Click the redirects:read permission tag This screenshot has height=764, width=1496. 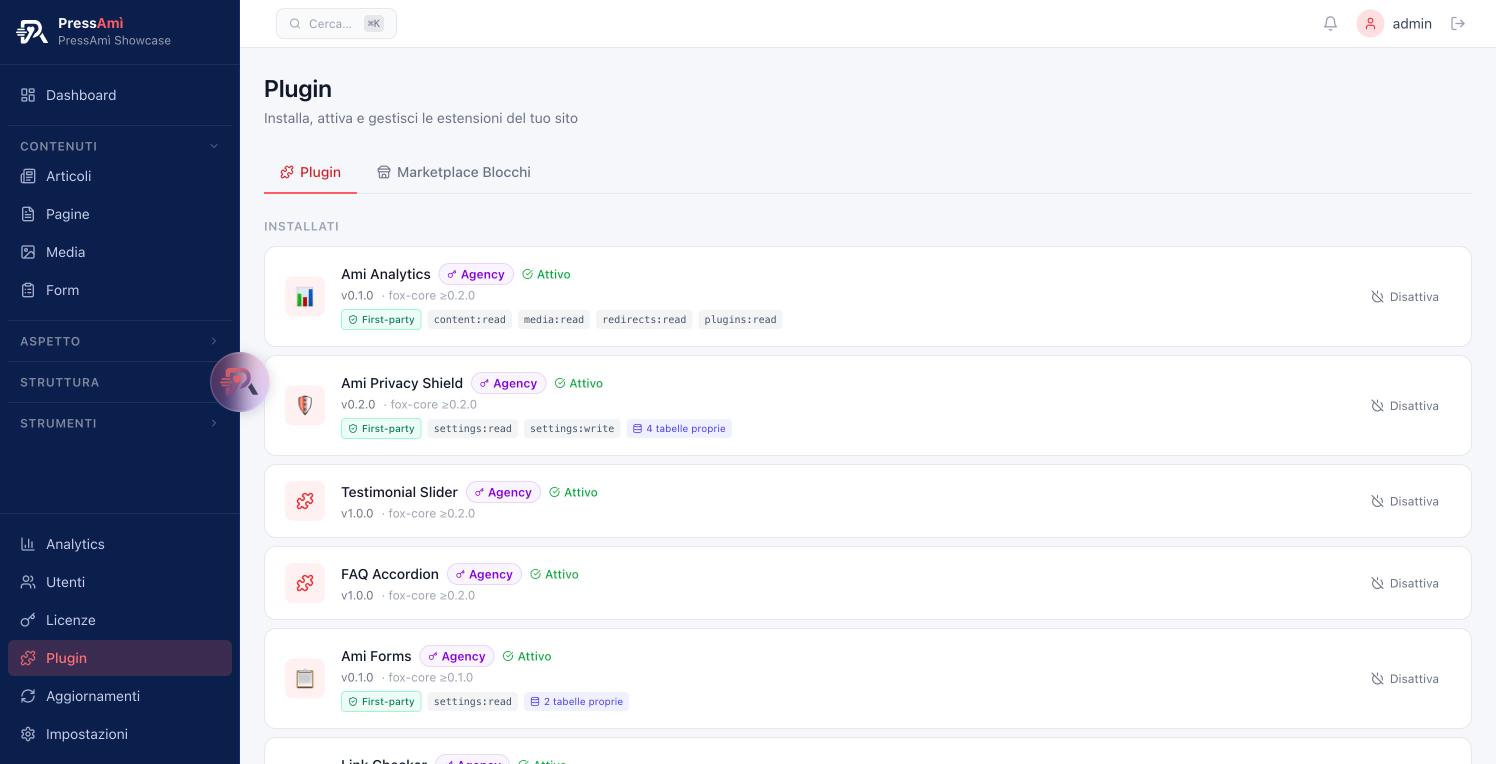tap(644, 320)
